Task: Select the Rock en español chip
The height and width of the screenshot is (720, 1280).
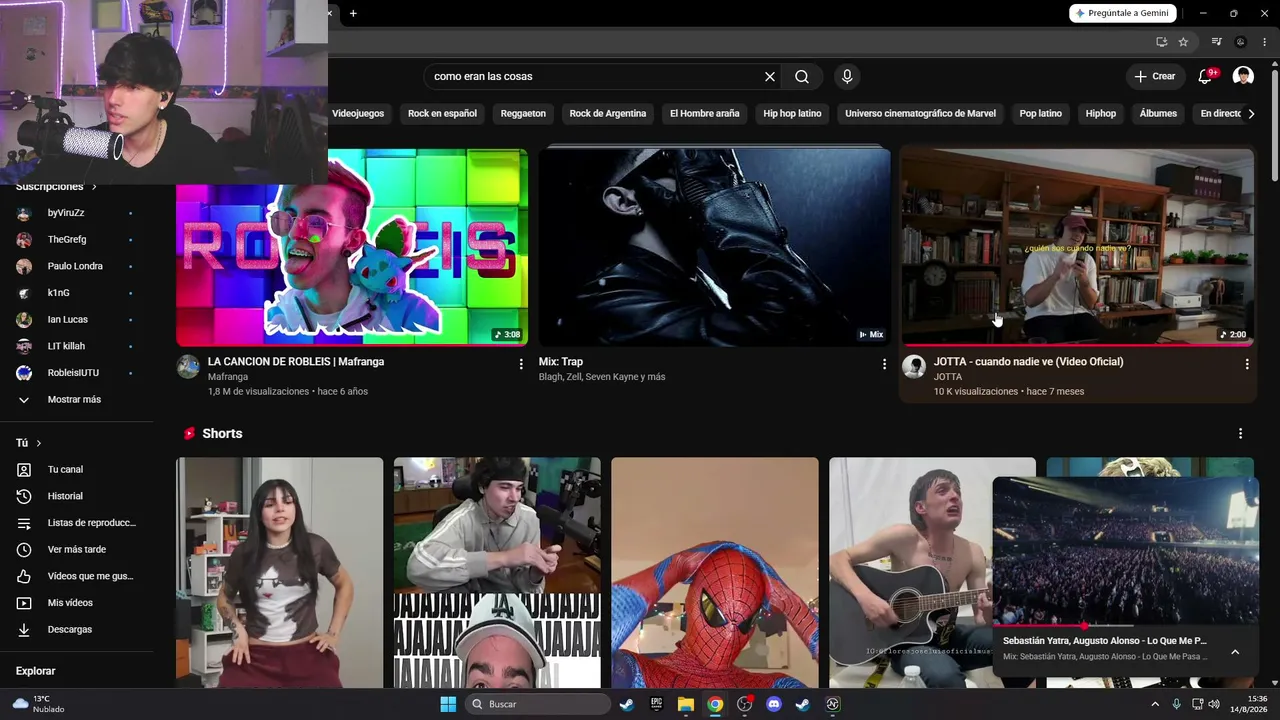Action: tap(442, 114)
